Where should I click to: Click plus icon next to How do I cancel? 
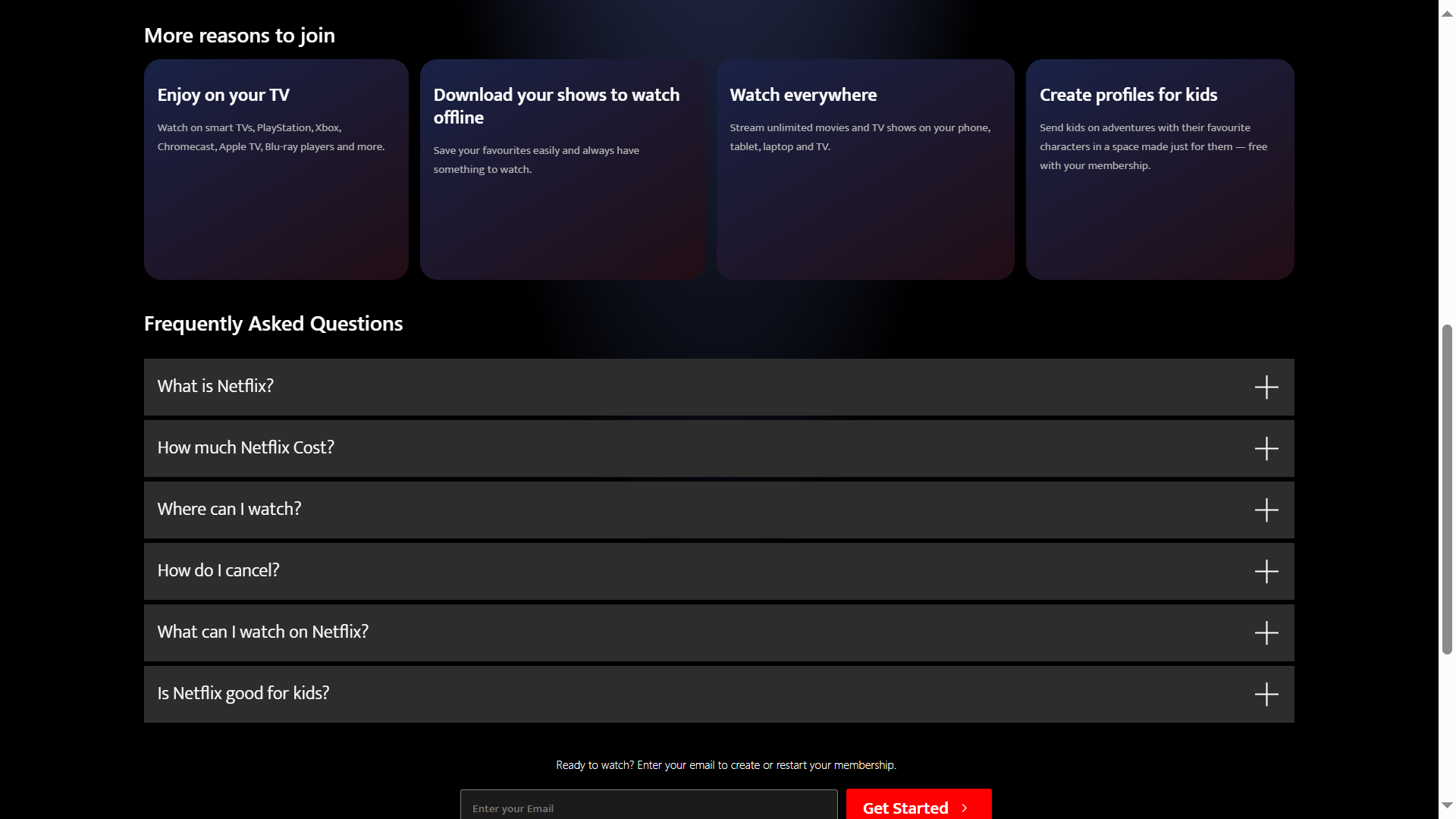pyautogui.click(x=1266, y=571)
